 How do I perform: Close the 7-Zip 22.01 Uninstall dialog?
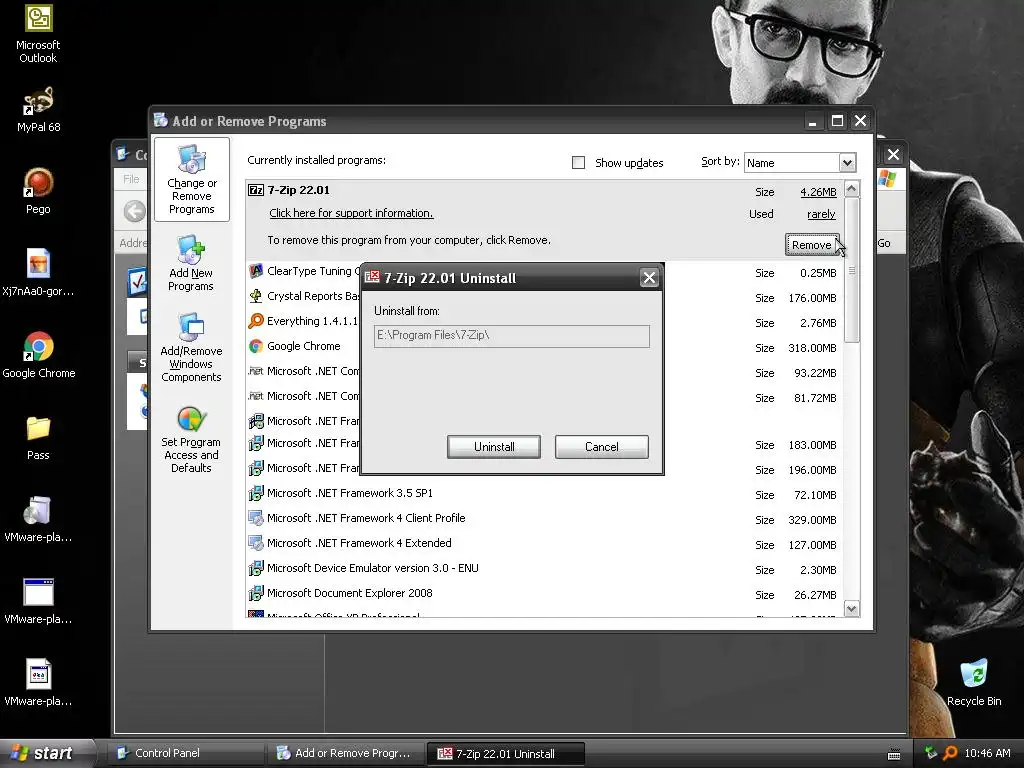point(649,278)
